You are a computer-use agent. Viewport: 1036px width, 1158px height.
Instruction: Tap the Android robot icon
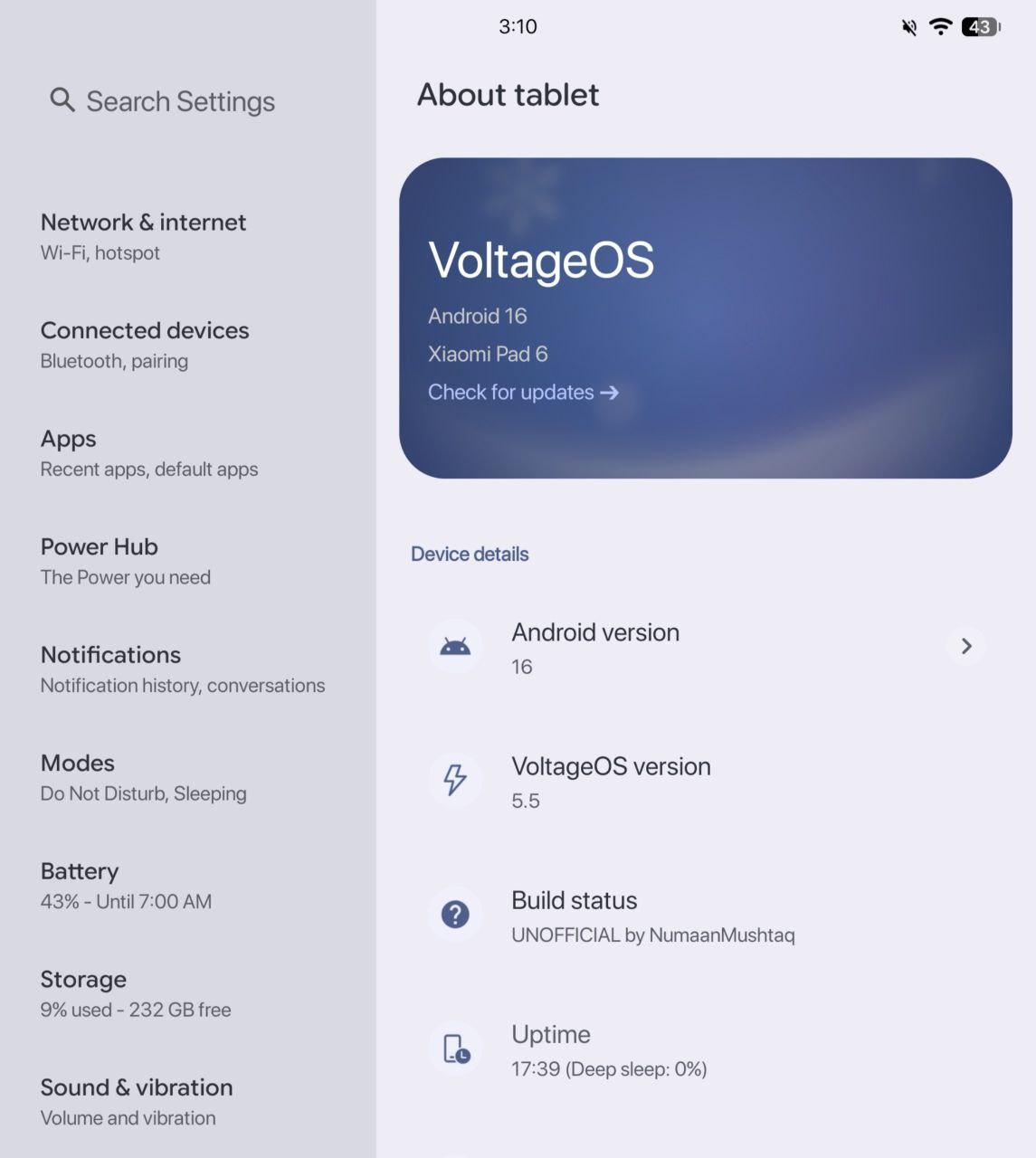455,646
